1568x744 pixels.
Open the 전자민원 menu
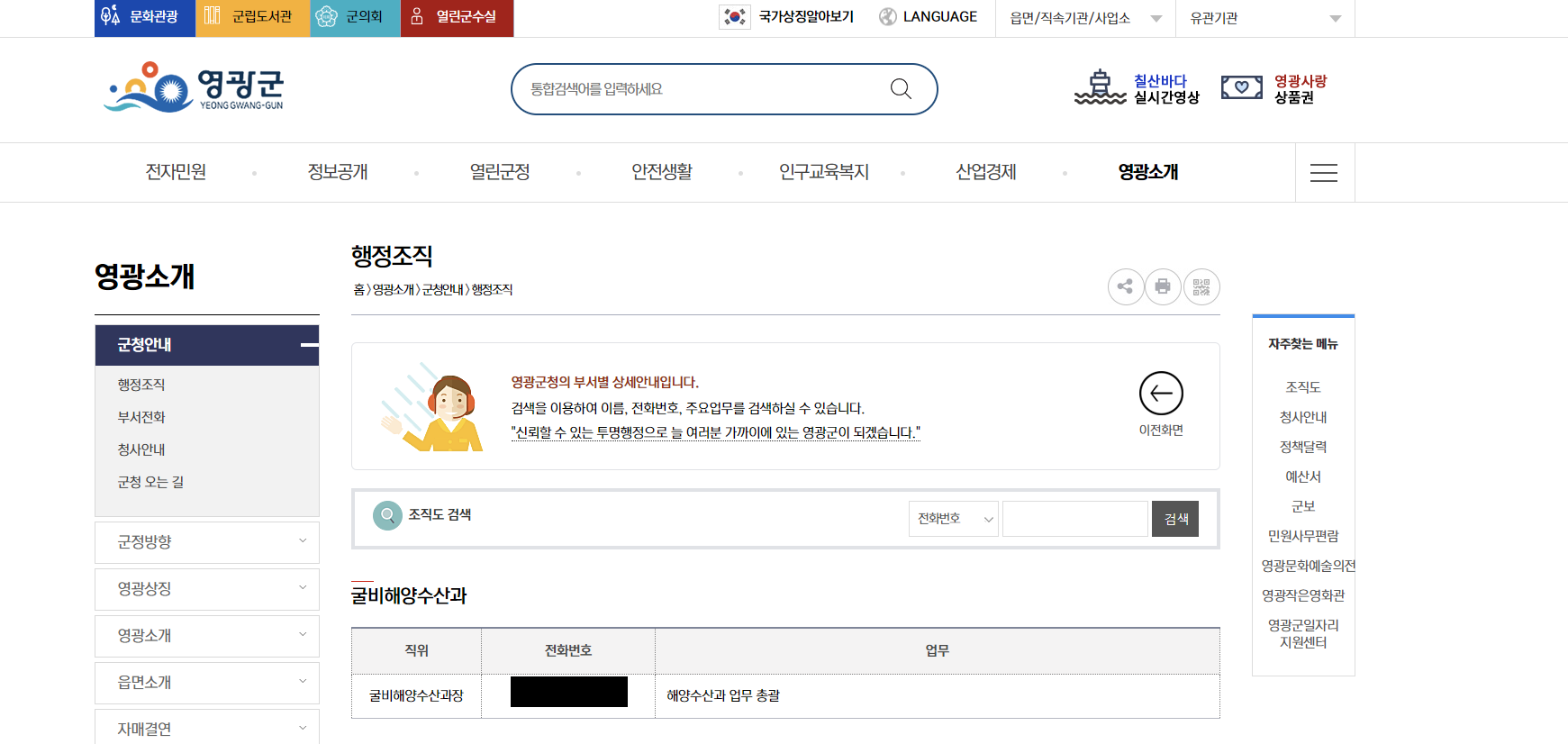coord(176,172)
